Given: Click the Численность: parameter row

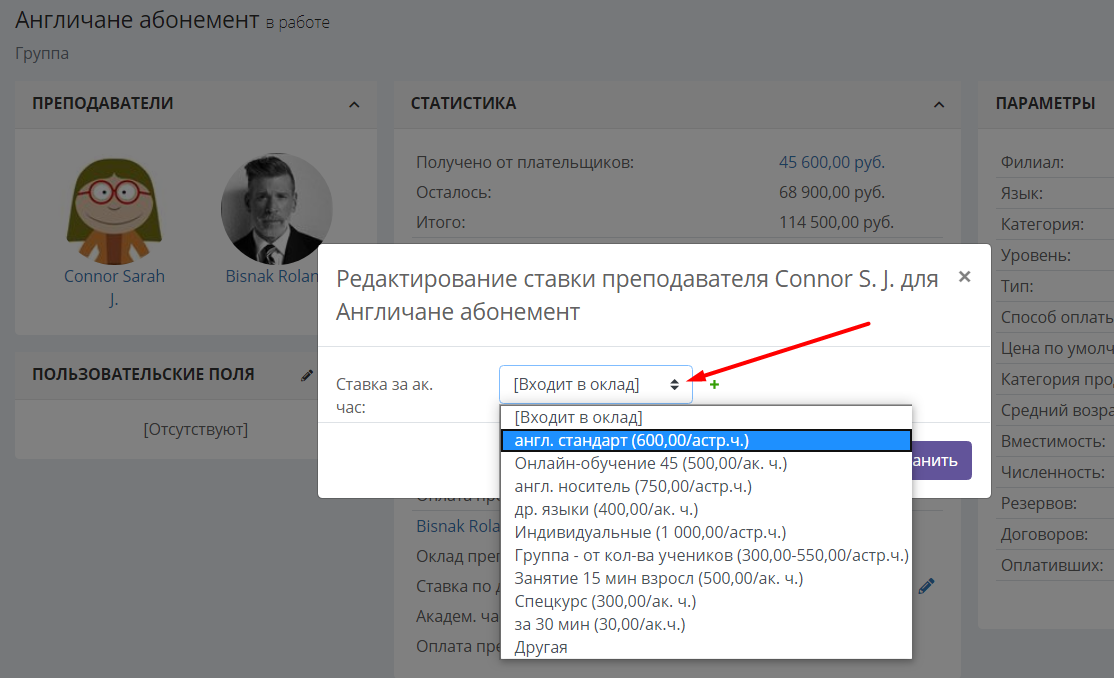Looking at the screenshot, I should 1057,473.
